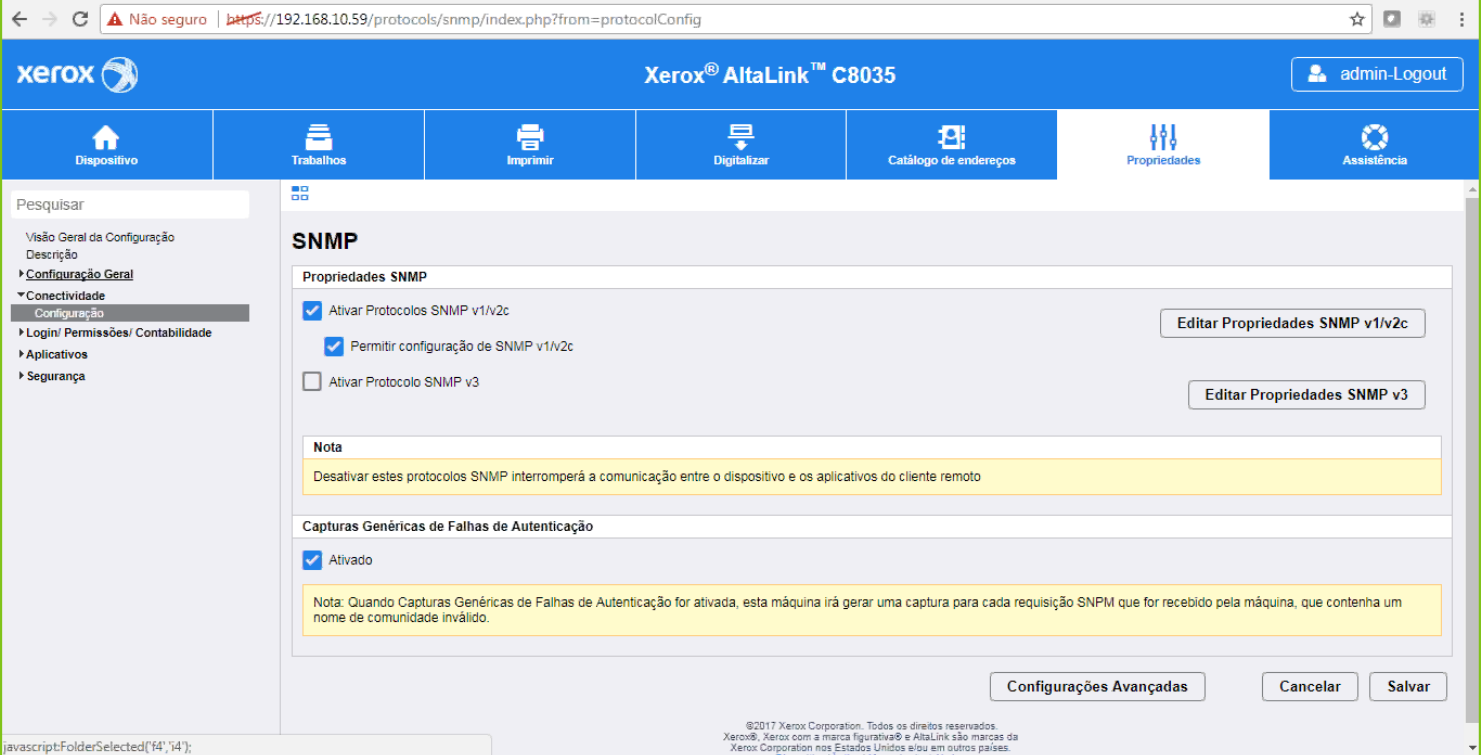
Task: Enable Ativar Protocolo SNMP v3 checkbox
Action: pos(312,382)
